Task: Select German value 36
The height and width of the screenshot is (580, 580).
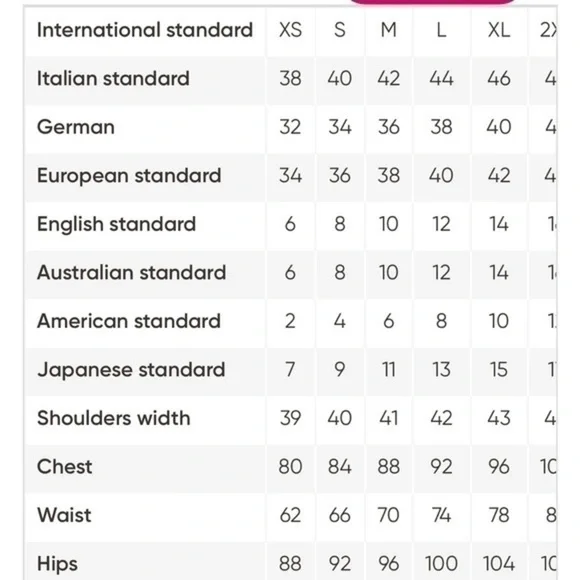Action: (x=388, y=127)
